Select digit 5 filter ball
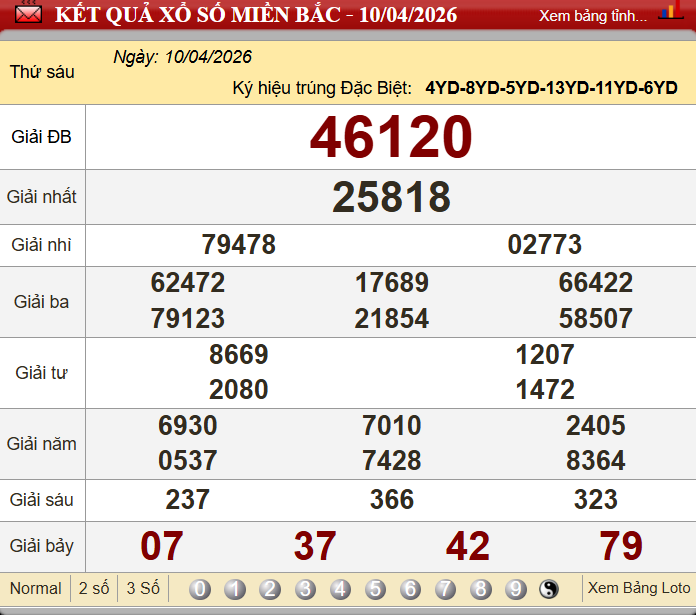This screenshot has width=696, height=615. (x=376, y=589)
